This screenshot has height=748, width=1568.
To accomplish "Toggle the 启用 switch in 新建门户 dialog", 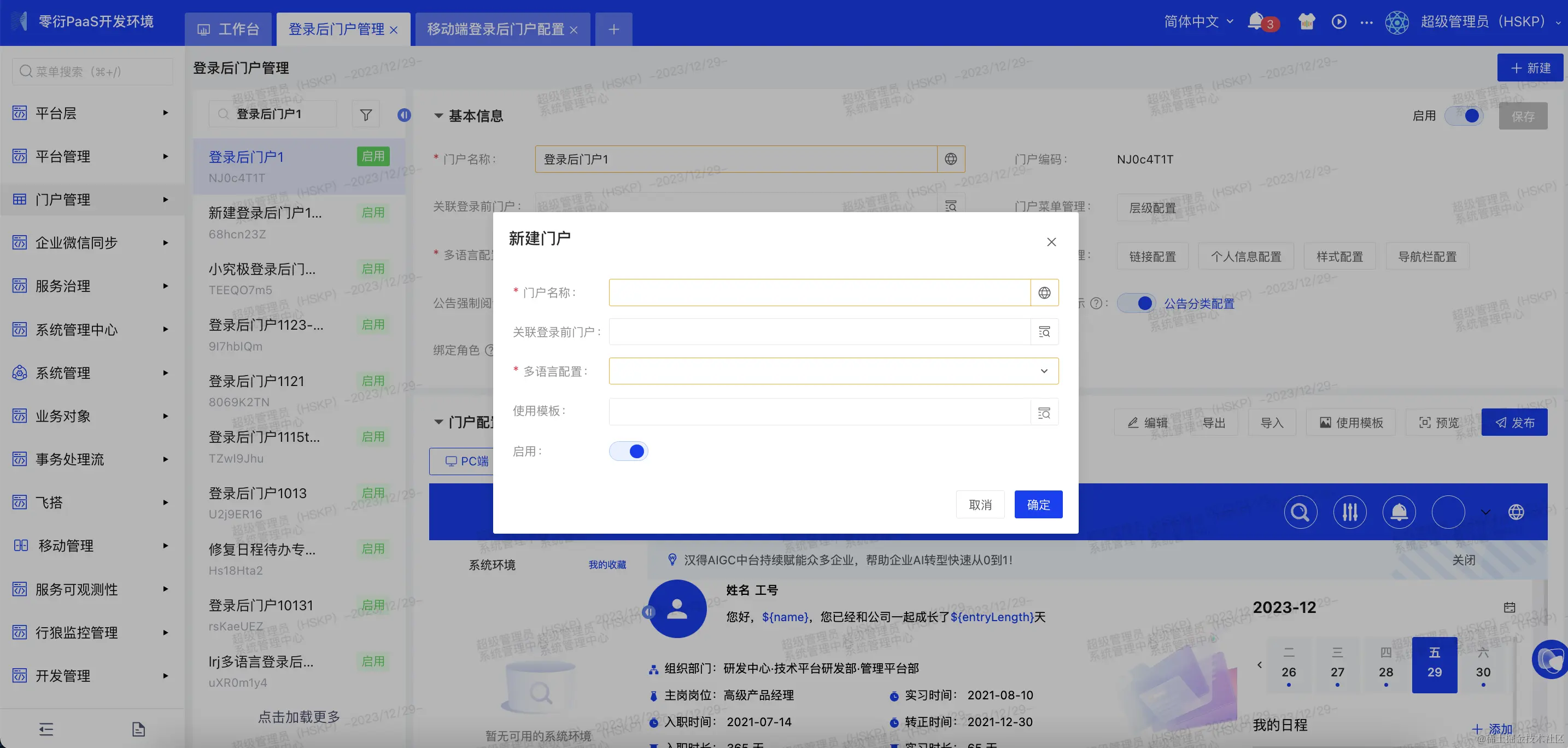I will click(628, 451).
